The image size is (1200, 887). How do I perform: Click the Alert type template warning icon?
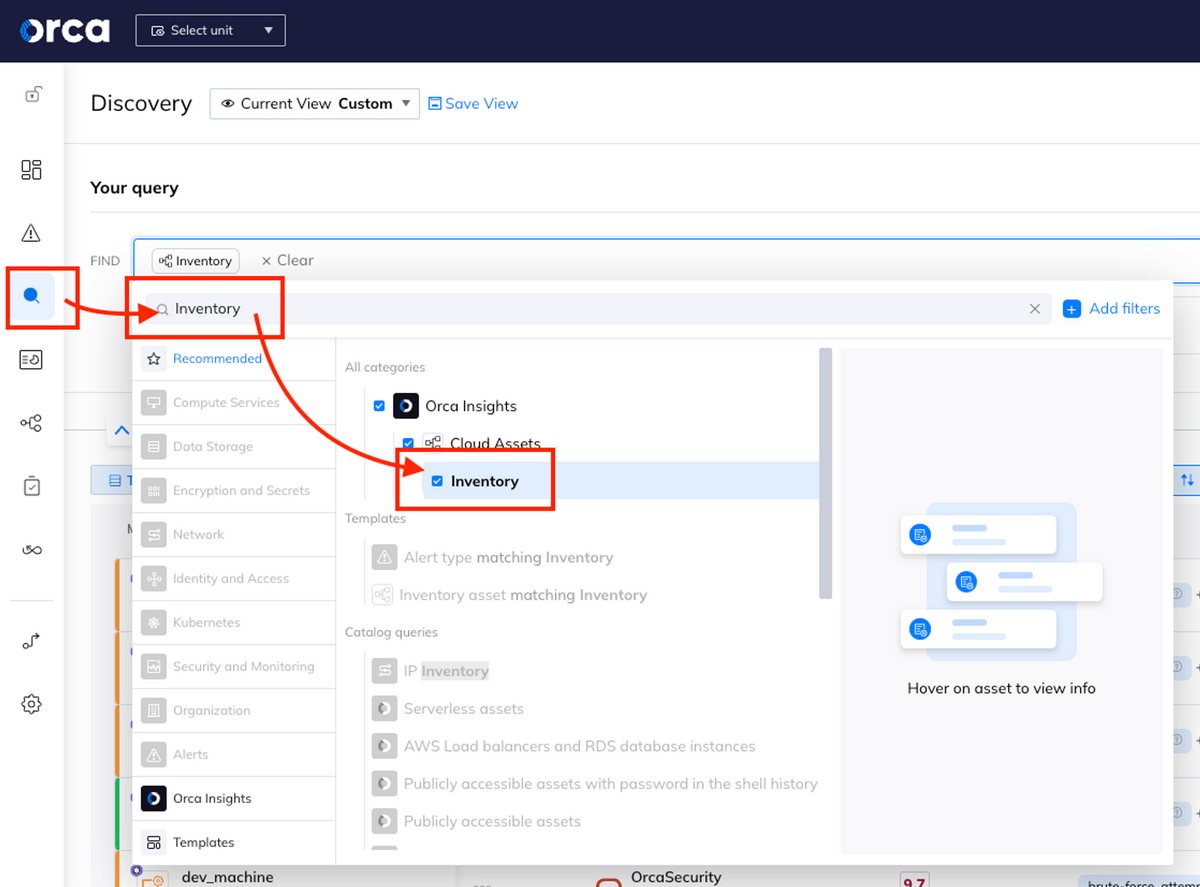(x=384, y=558)
